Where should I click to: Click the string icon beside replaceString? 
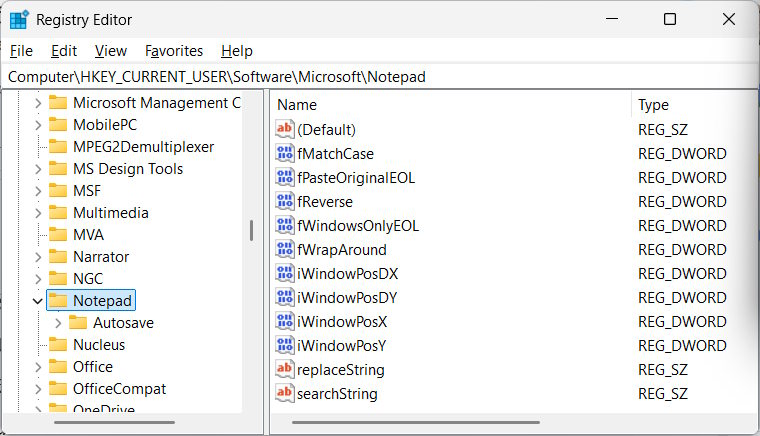(285, 370)
